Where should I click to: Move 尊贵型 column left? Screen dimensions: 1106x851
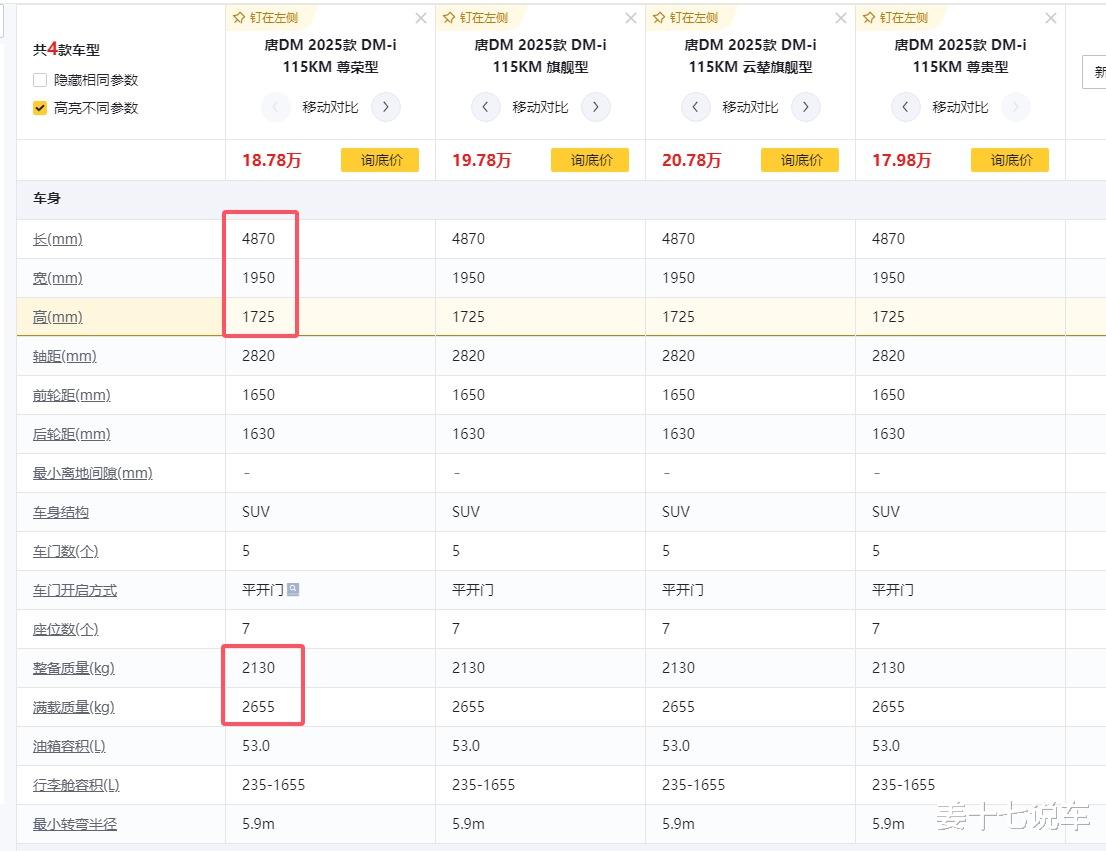pos(906,107)
